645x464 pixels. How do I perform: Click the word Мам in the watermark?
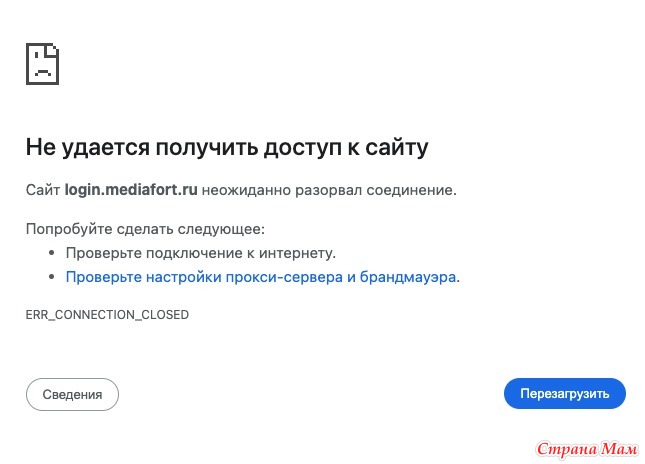click(619, 449)
